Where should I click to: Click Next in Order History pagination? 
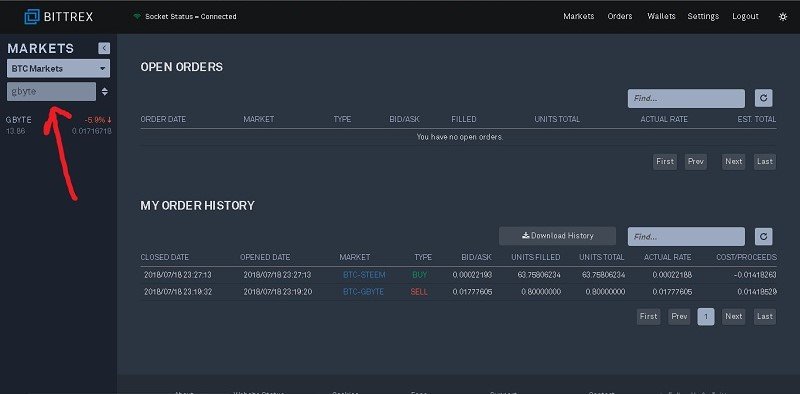(733, 316)
